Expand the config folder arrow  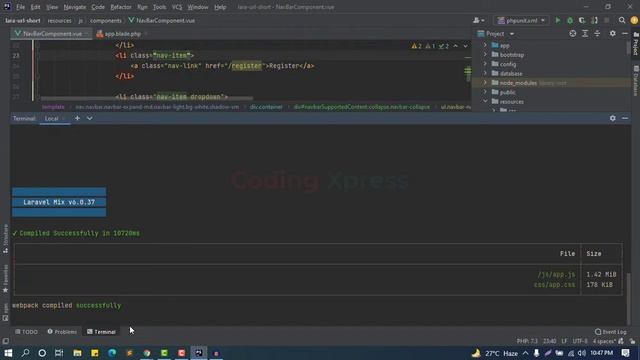[485, 64]
